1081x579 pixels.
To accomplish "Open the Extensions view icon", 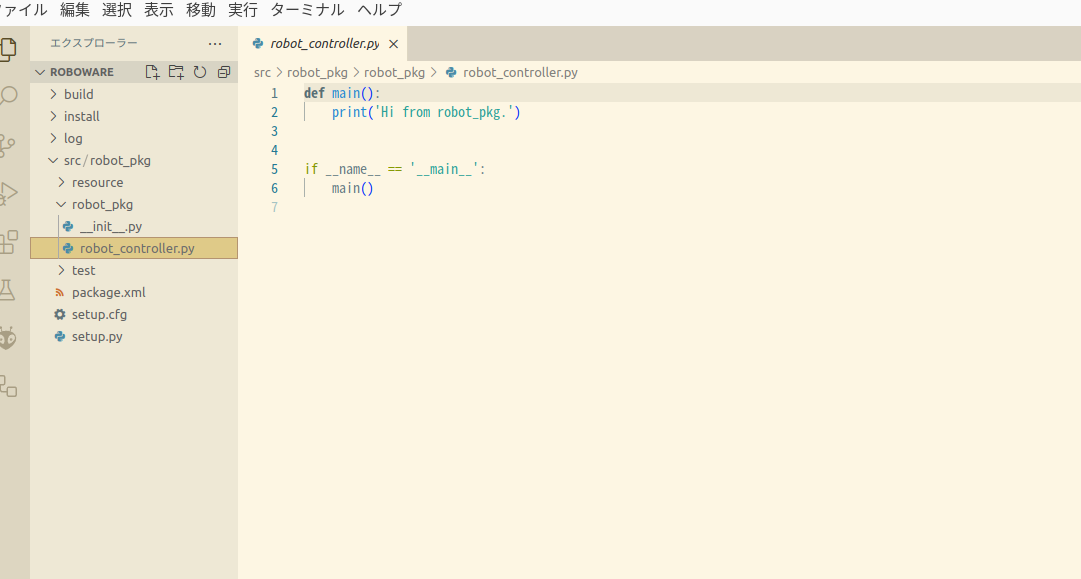I will (x=8, y=241).
